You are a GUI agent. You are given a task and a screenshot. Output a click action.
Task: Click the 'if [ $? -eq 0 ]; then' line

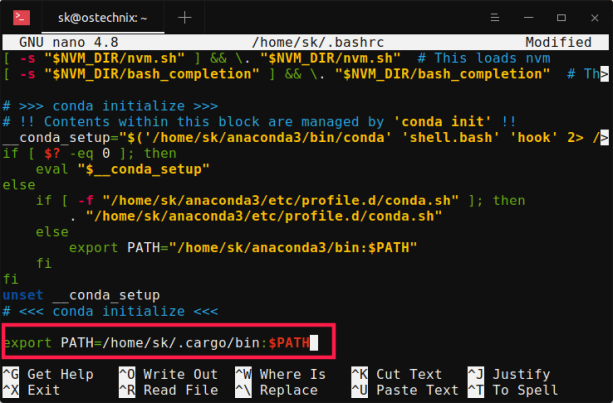pyautogui.click(x=90, y=153)
